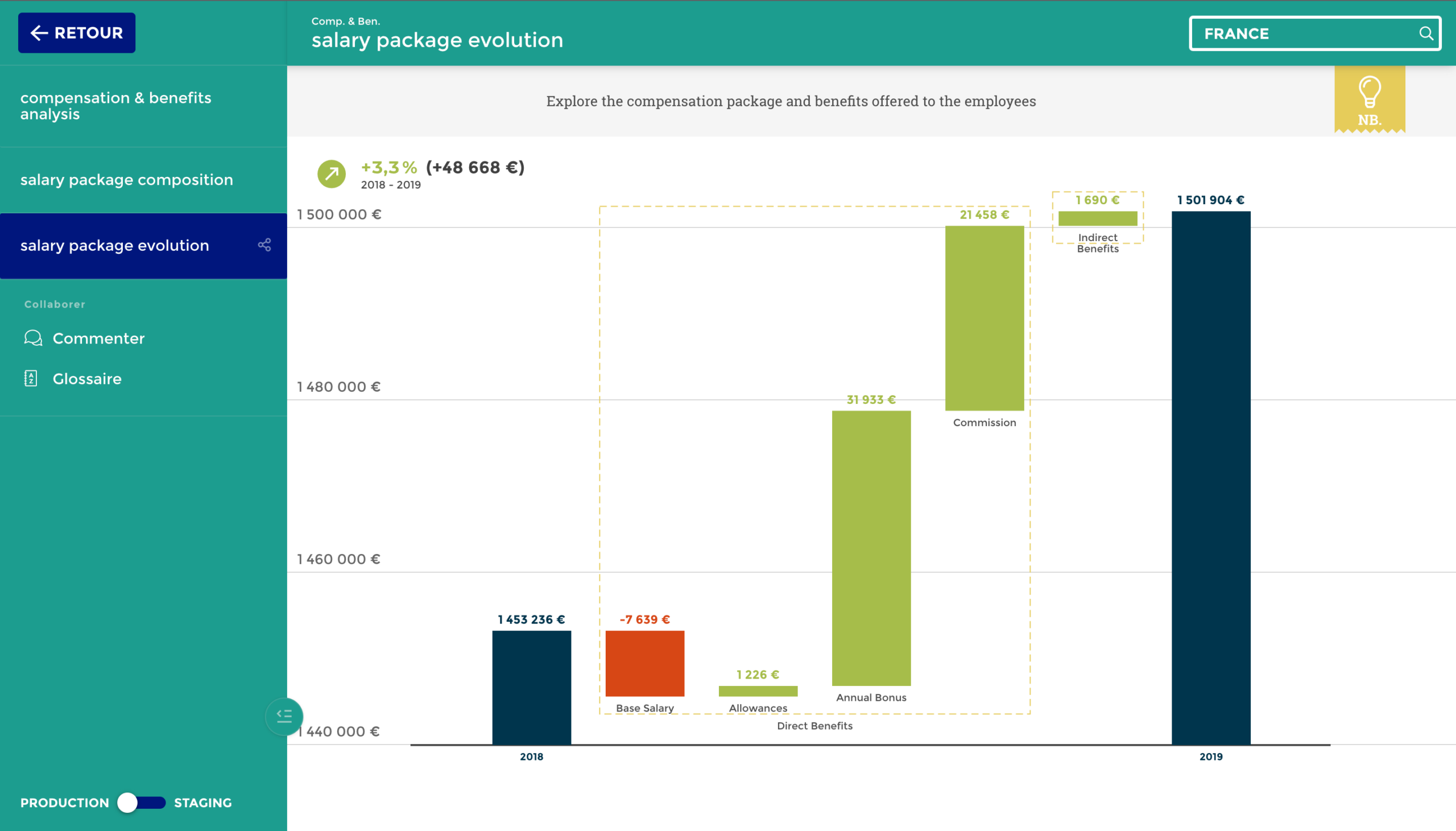Click the green upward trend arrow icon

click(x=332, y=173)
